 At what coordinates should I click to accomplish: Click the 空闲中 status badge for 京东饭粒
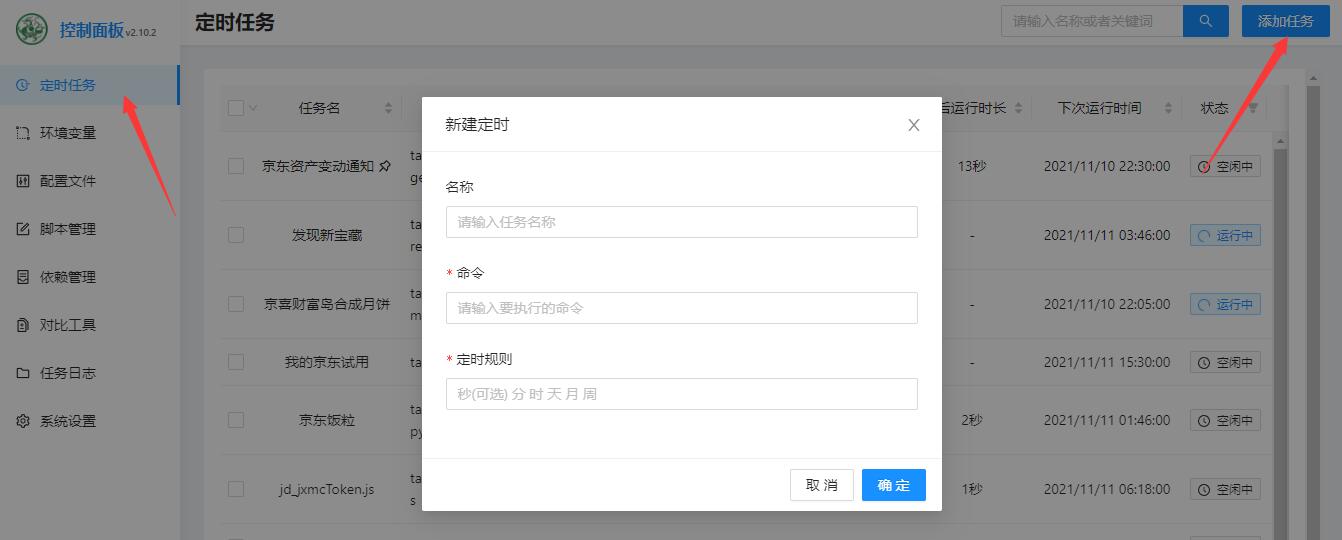(1225, 421)
